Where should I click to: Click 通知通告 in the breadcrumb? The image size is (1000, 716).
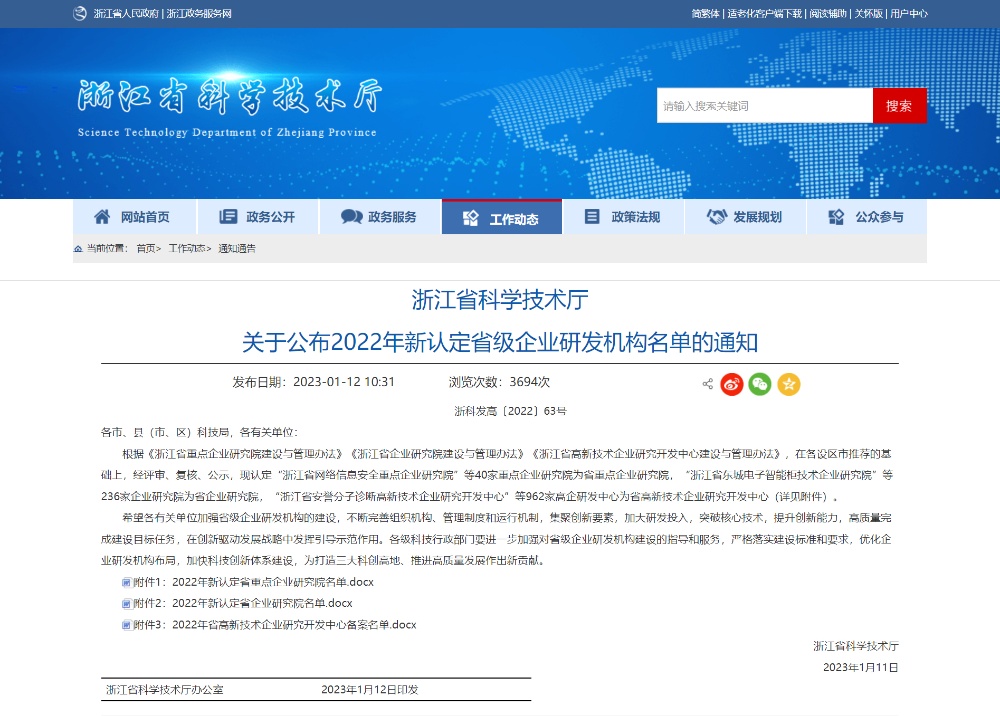pos(237,248)
